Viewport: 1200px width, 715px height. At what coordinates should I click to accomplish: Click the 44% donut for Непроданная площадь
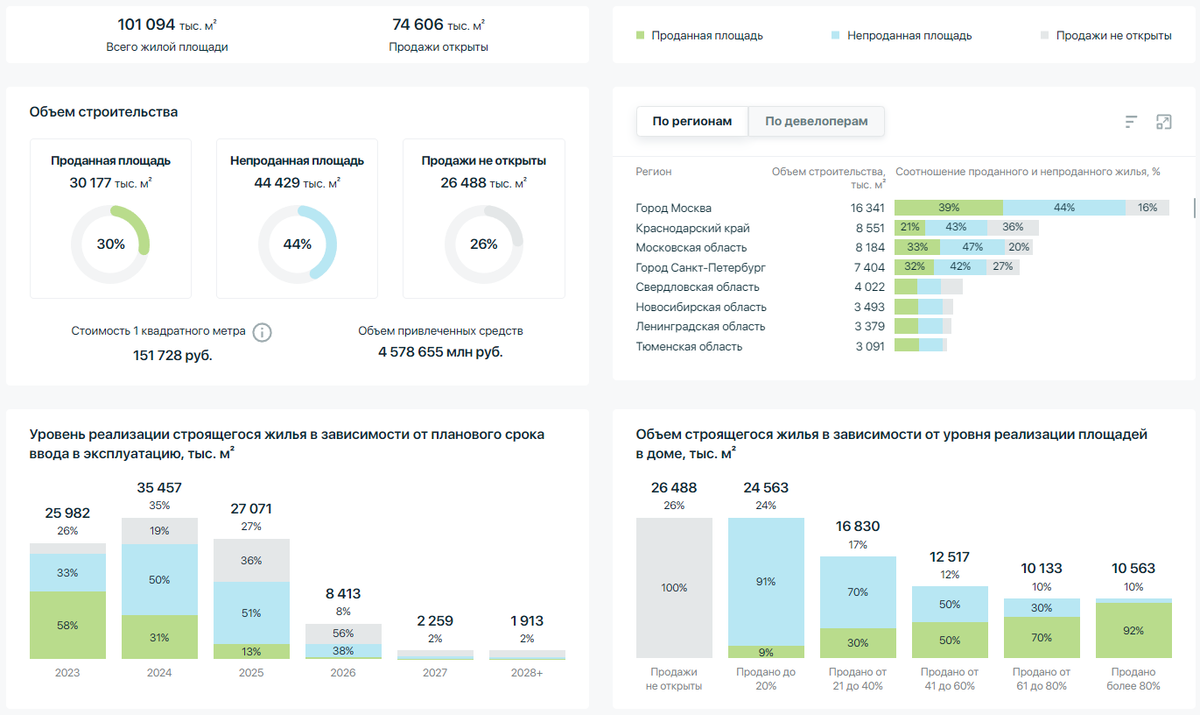pyautogui.click(x=297, y=243)
